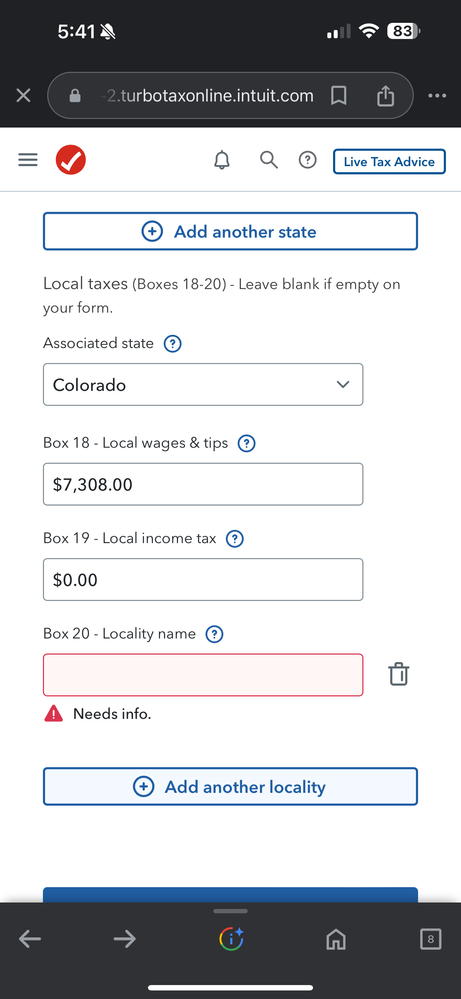Expand the Colorado associated state dropdown
Screen dimensions: 461x999
coord(203,384)
